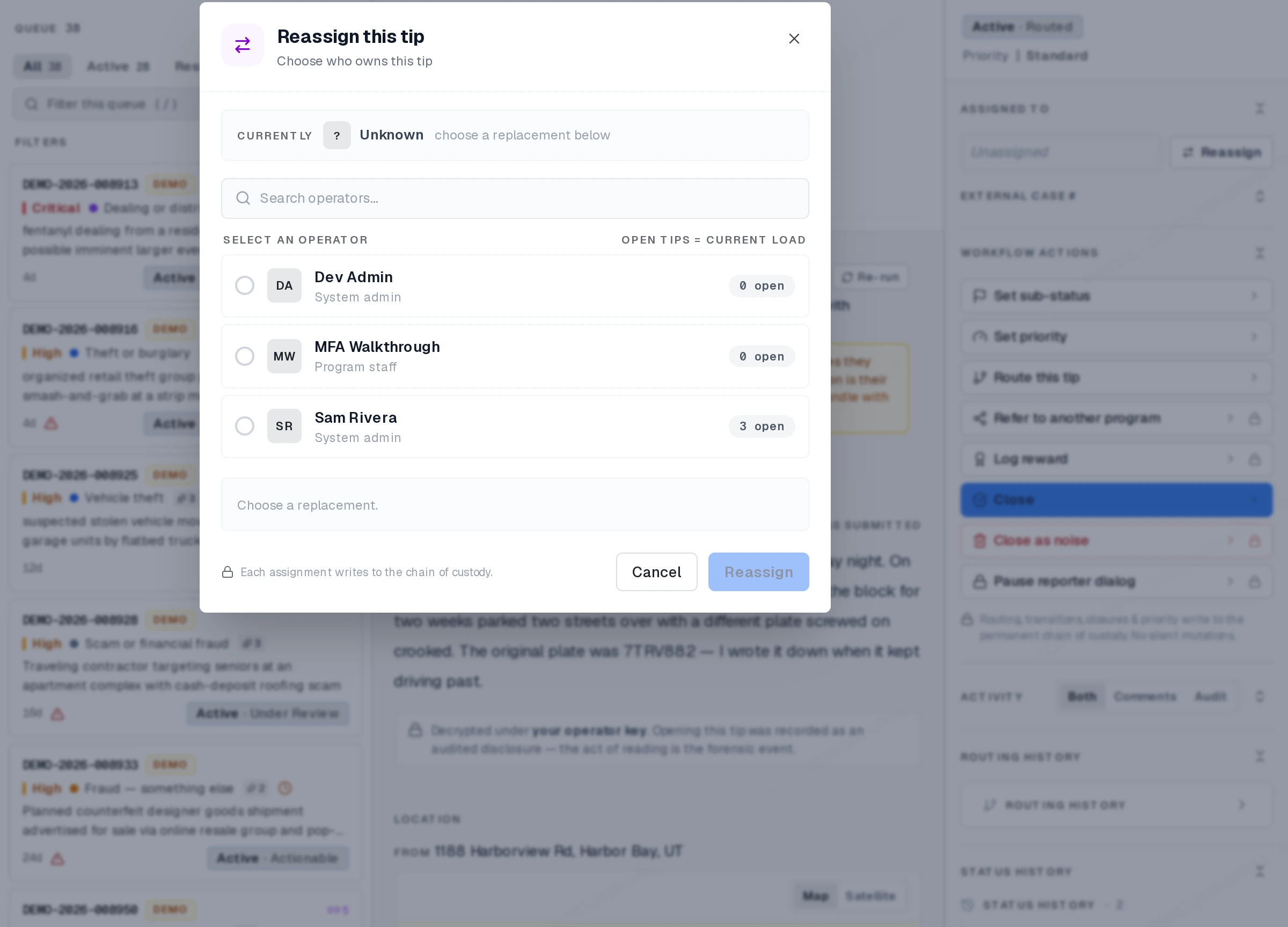Open Close as noise action
The width and height of the screenshot is (1288, 927).
click(x=1116, y=540)
